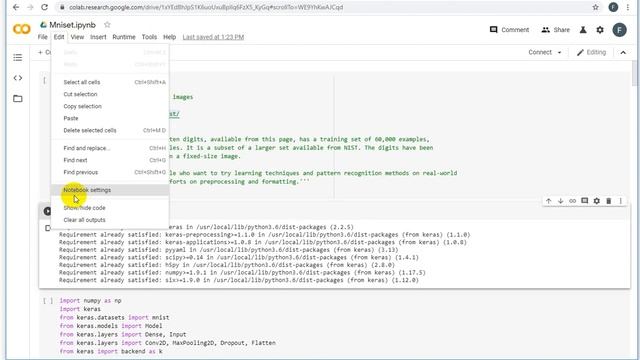Click the Share button
Image resolution: width=640 pixels, height=360 pixels.
click(556, 30)
